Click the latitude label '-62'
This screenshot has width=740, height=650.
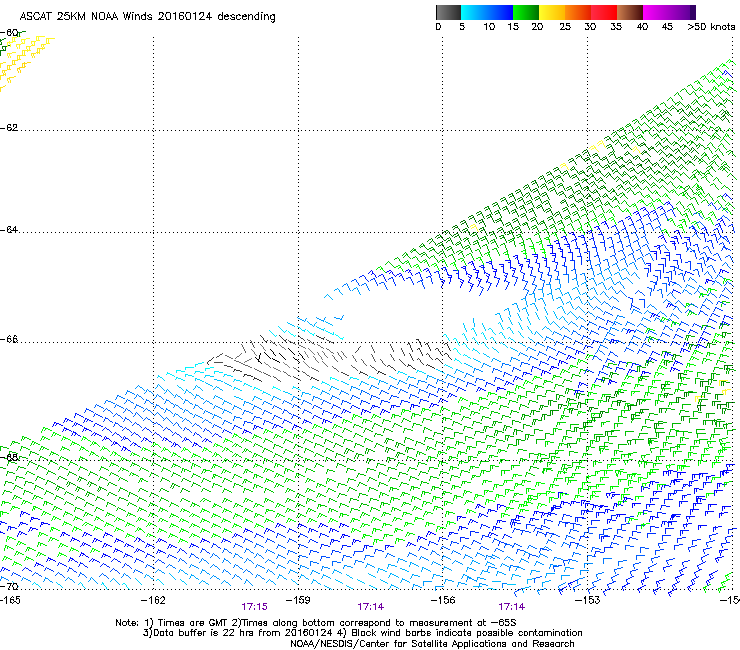click(x=9, y=128)
